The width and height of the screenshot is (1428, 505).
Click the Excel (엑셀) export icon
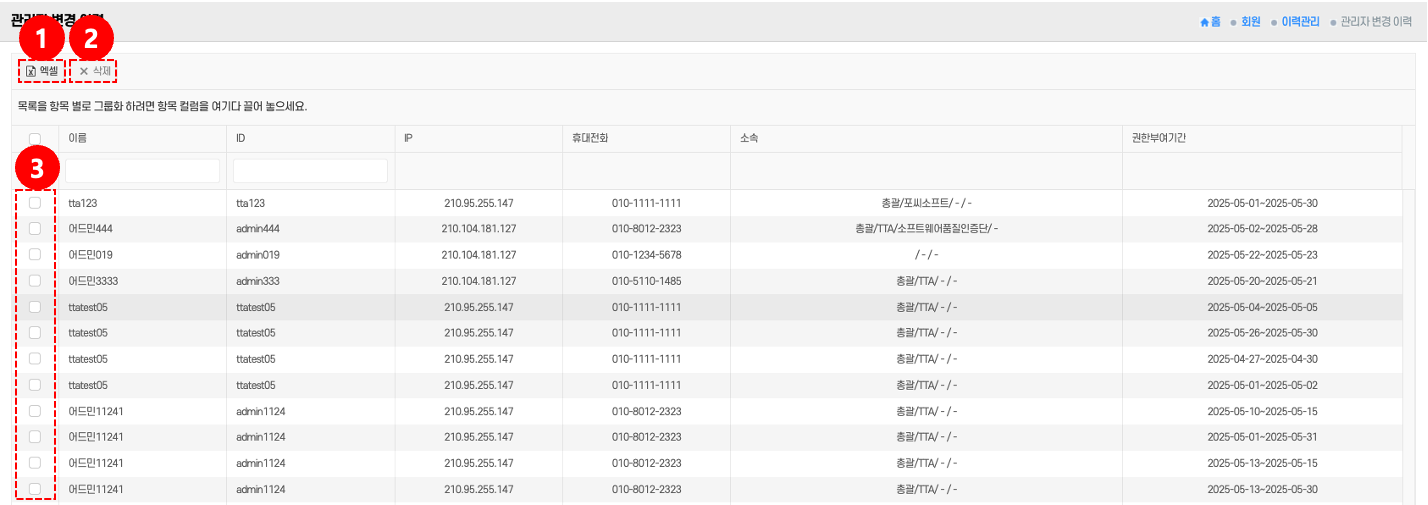click(31, 71)
